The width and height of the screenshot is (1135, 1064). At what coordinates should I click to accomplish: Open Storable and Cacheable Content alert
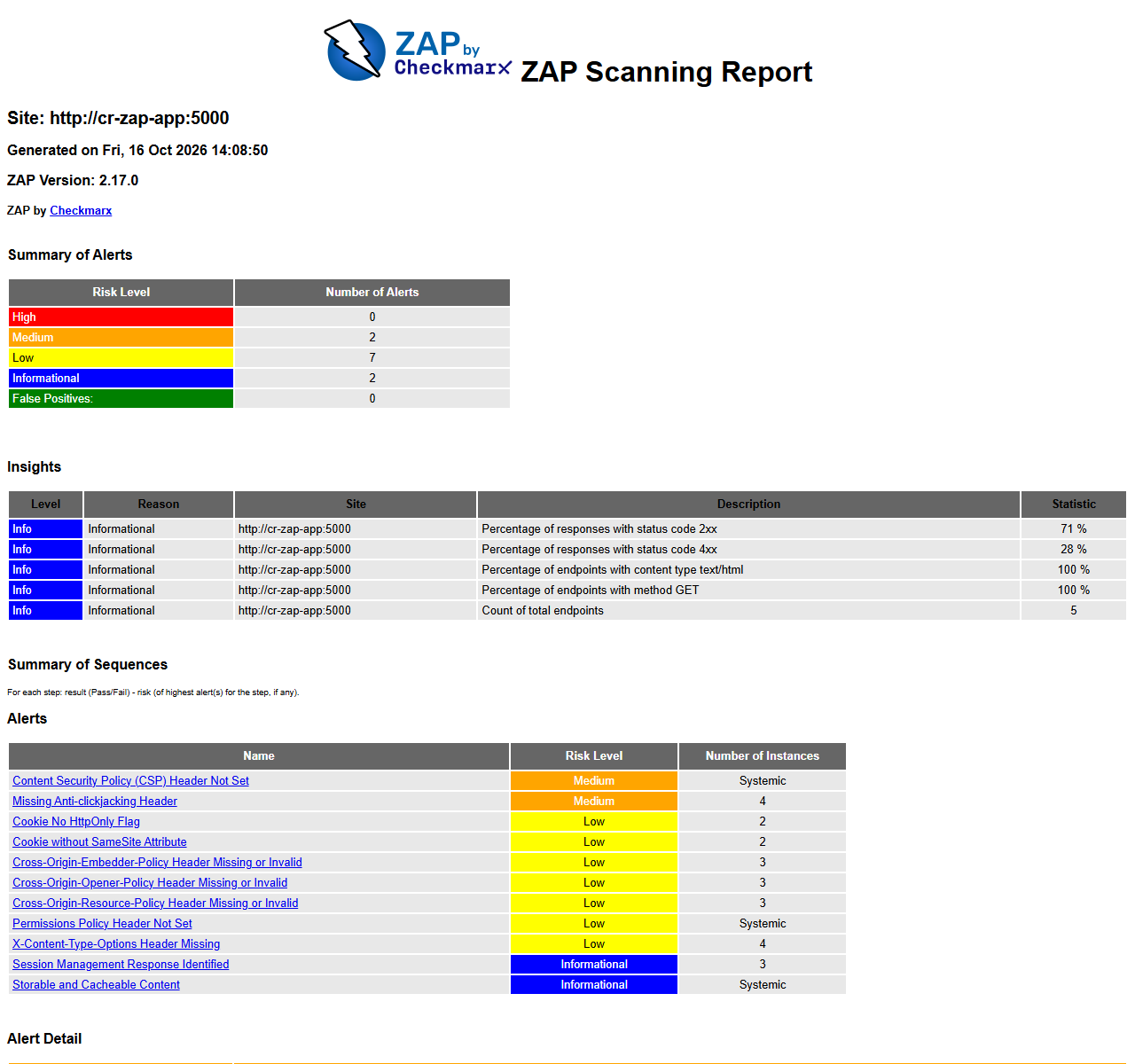point(96,984)
